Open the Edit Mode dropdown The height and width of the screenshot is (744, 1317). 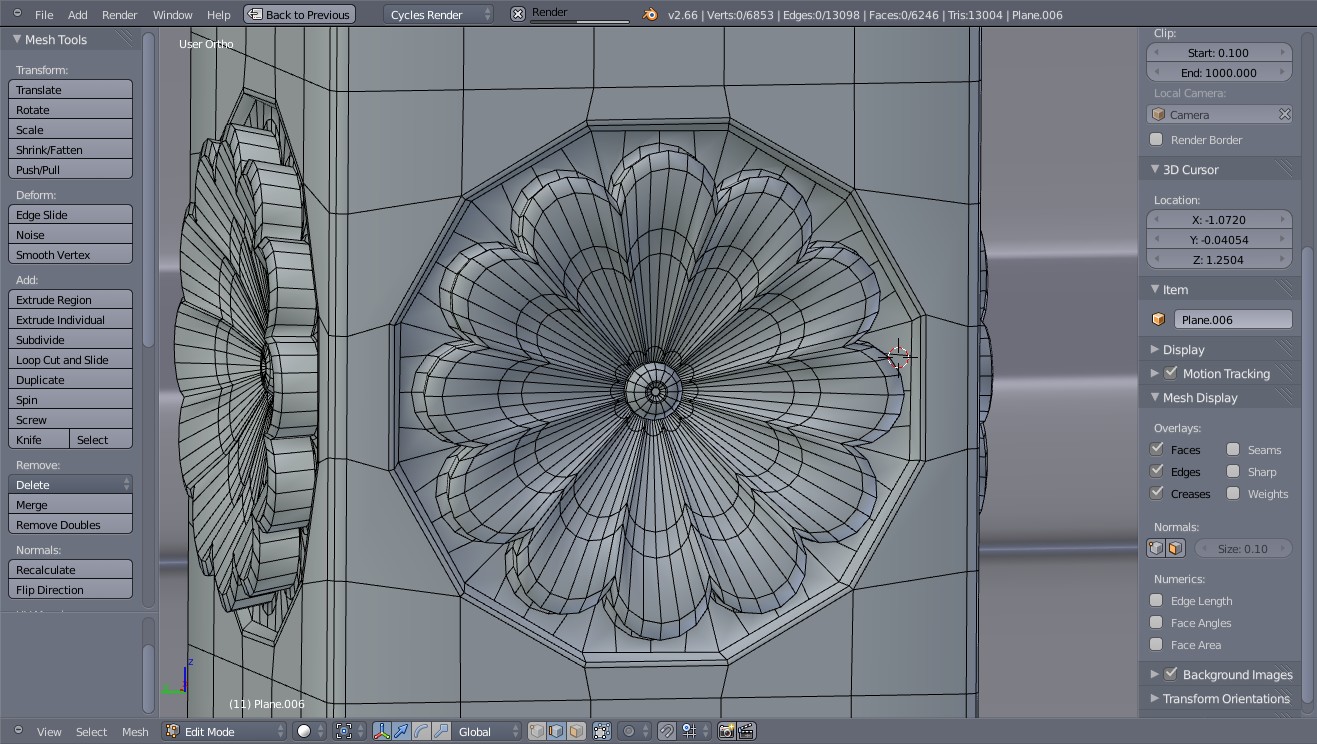225,731
